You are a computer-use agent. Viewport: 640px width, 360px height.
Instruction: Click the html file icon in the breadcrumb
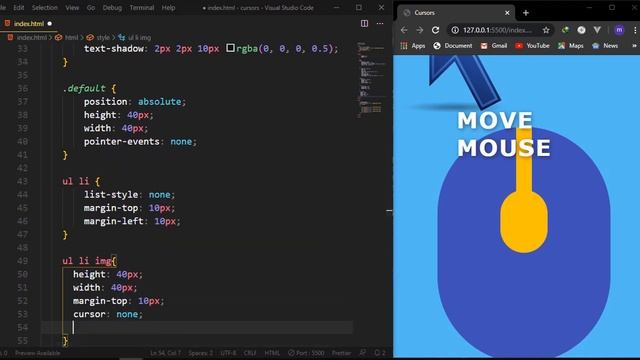11,37
